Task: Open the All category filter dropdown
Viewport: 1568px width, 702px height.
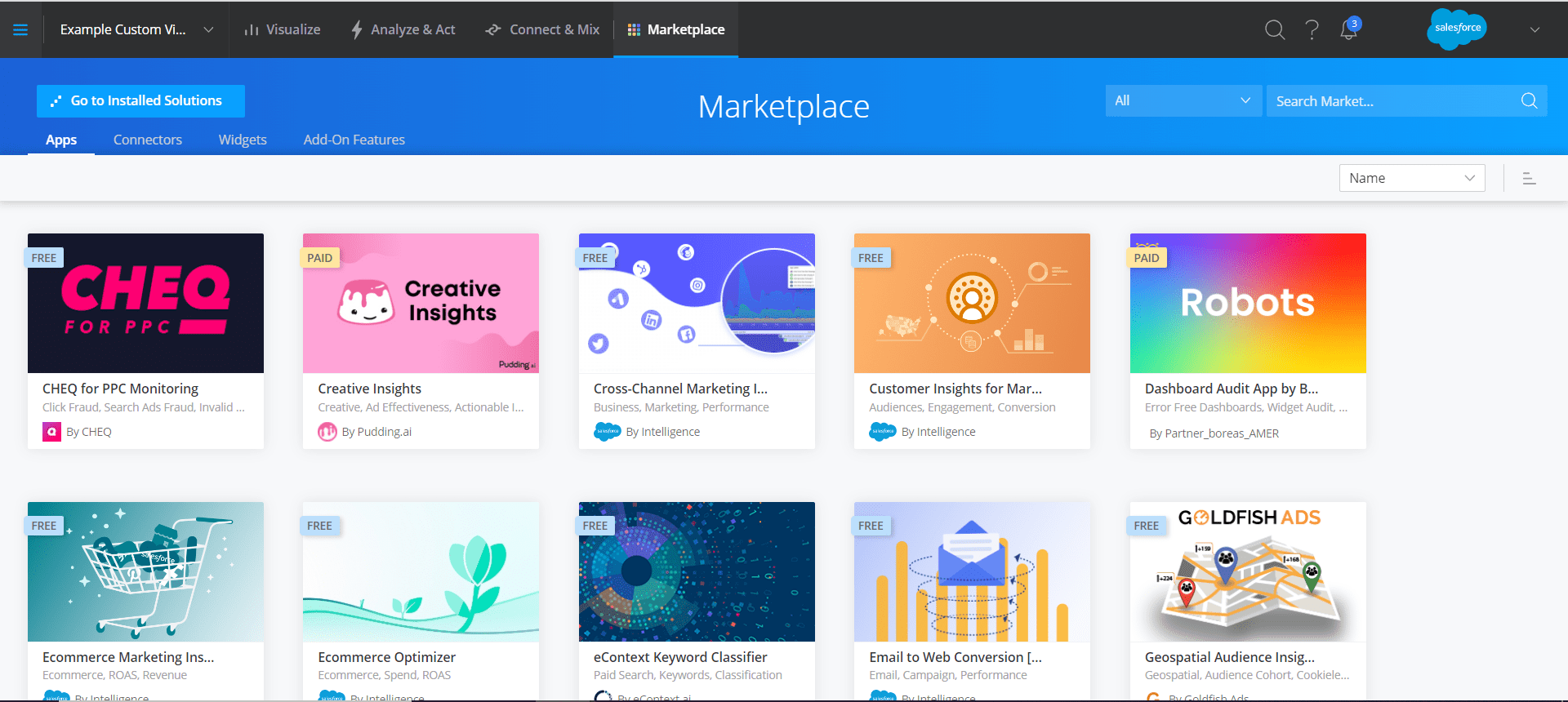Action: pyautogui.click(x=1183, y=100)
